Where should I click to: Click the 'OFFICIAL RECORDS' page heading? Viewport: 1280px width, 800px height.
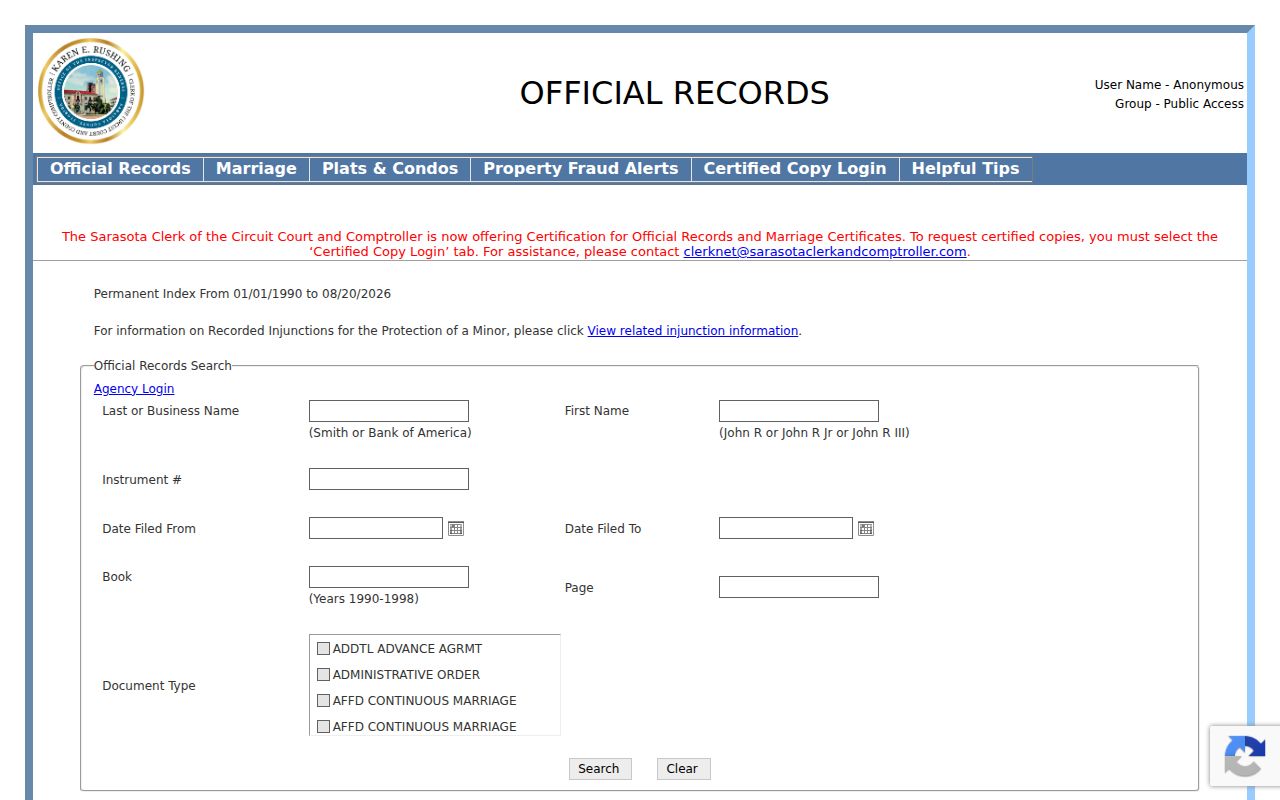674,93
